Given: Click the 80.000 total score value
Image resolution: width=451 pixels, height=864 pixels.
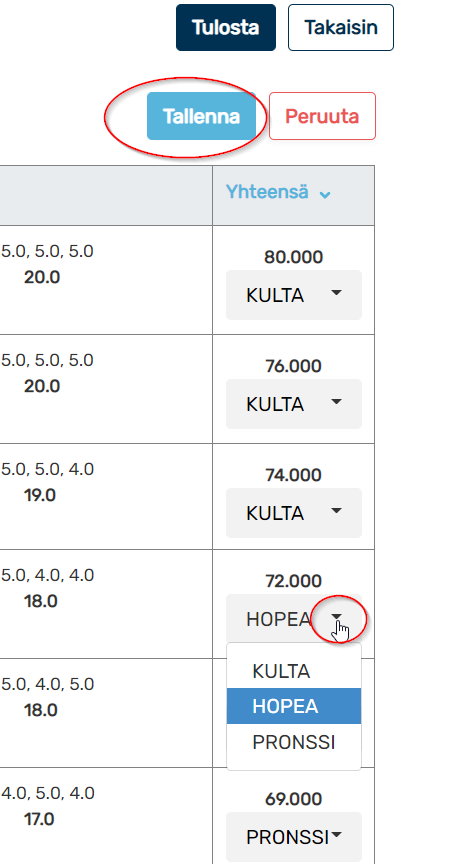Looking at the screenshot, I should (293, 257).
